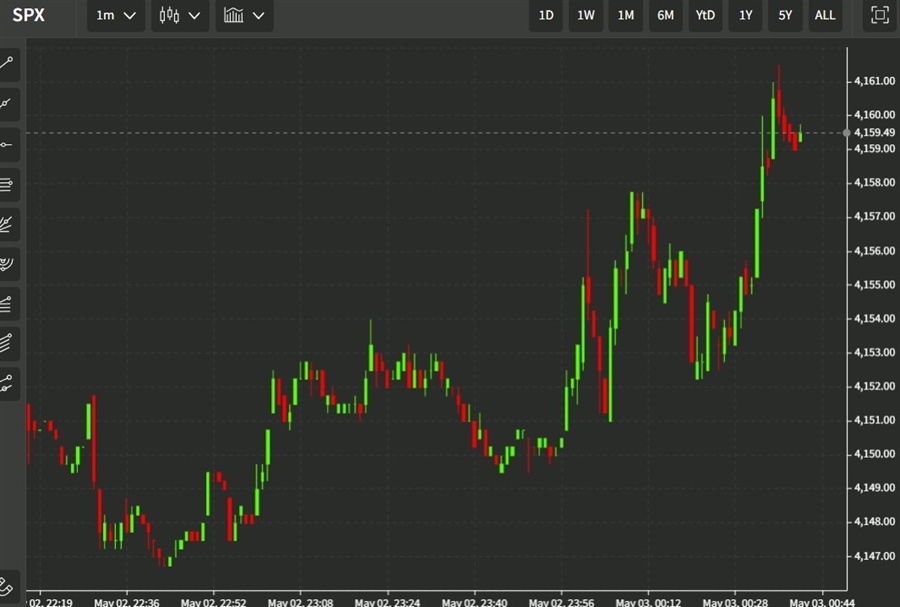The image size is (900, 607).
Task: Click the 1W range button
Action: pyautogui.click(x=586, y=15)
